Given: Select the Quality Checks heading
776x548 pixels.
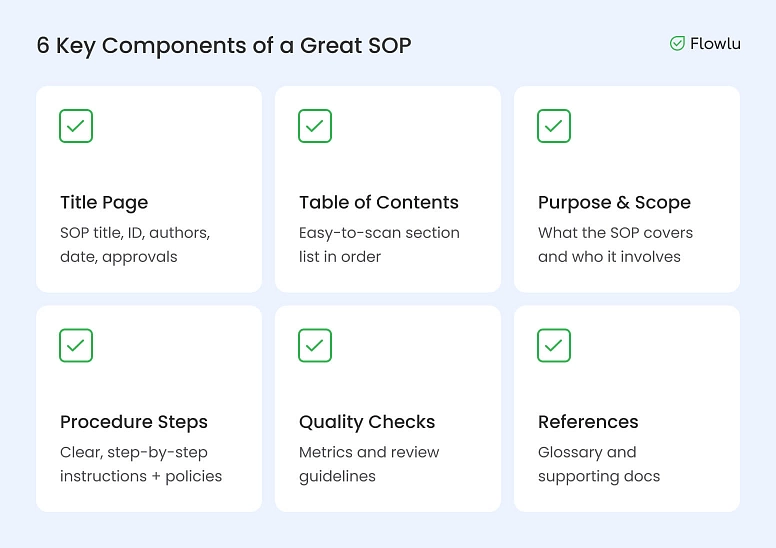Looking at the screenshot, I should (367, 422).
